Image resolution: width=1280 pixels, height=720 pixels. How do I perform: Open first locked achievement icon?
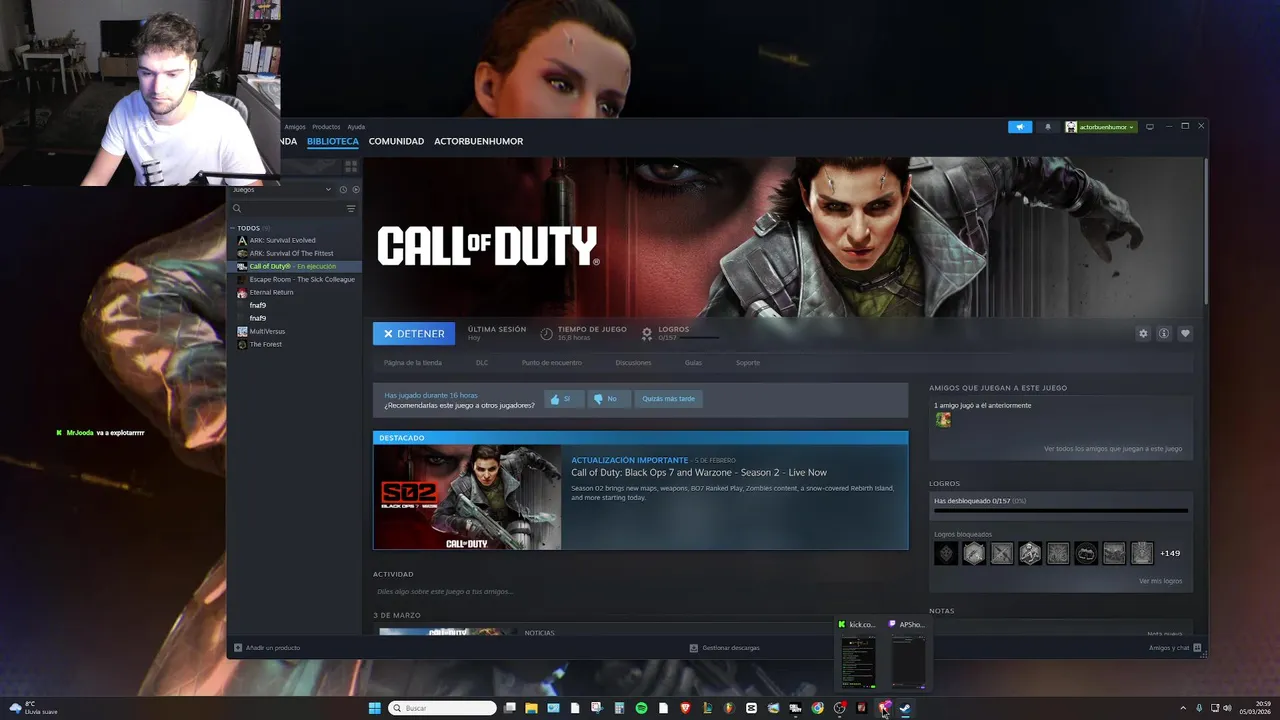click(946, 553)
